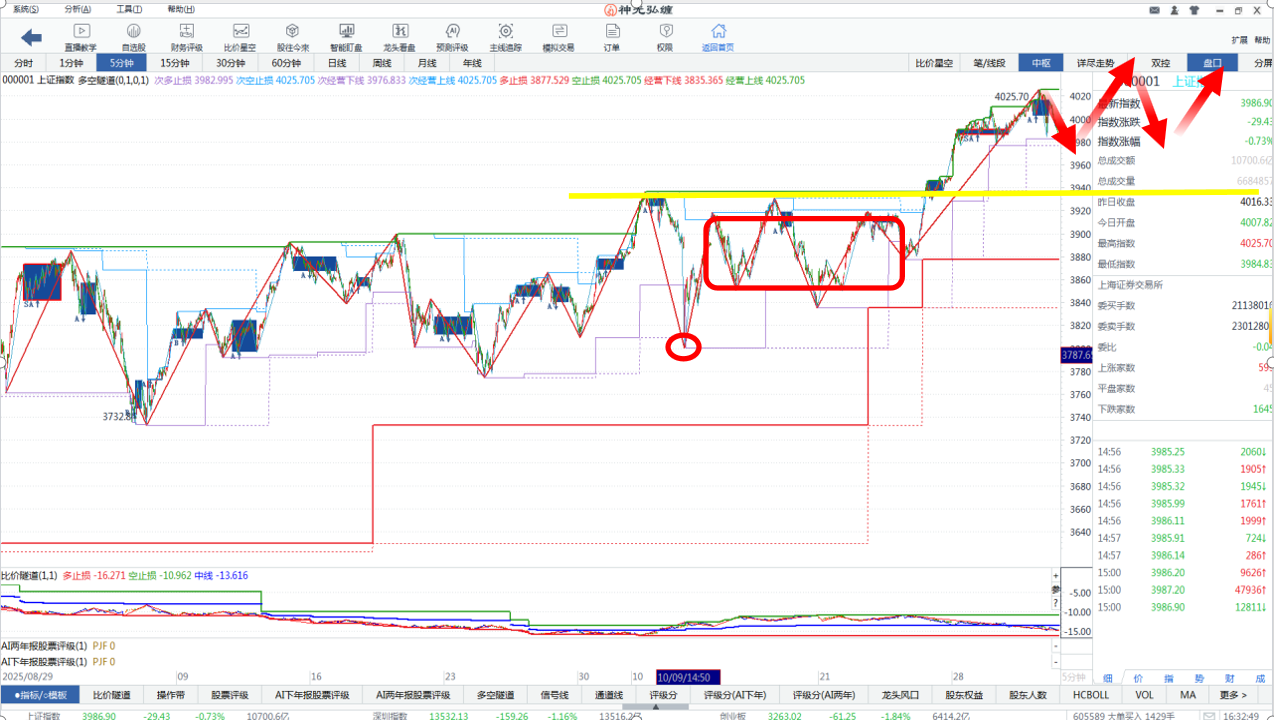This screenshot has width=1274, height=720.
Task: Click the 返回首页 home icon
Action: tap(717, 38)
